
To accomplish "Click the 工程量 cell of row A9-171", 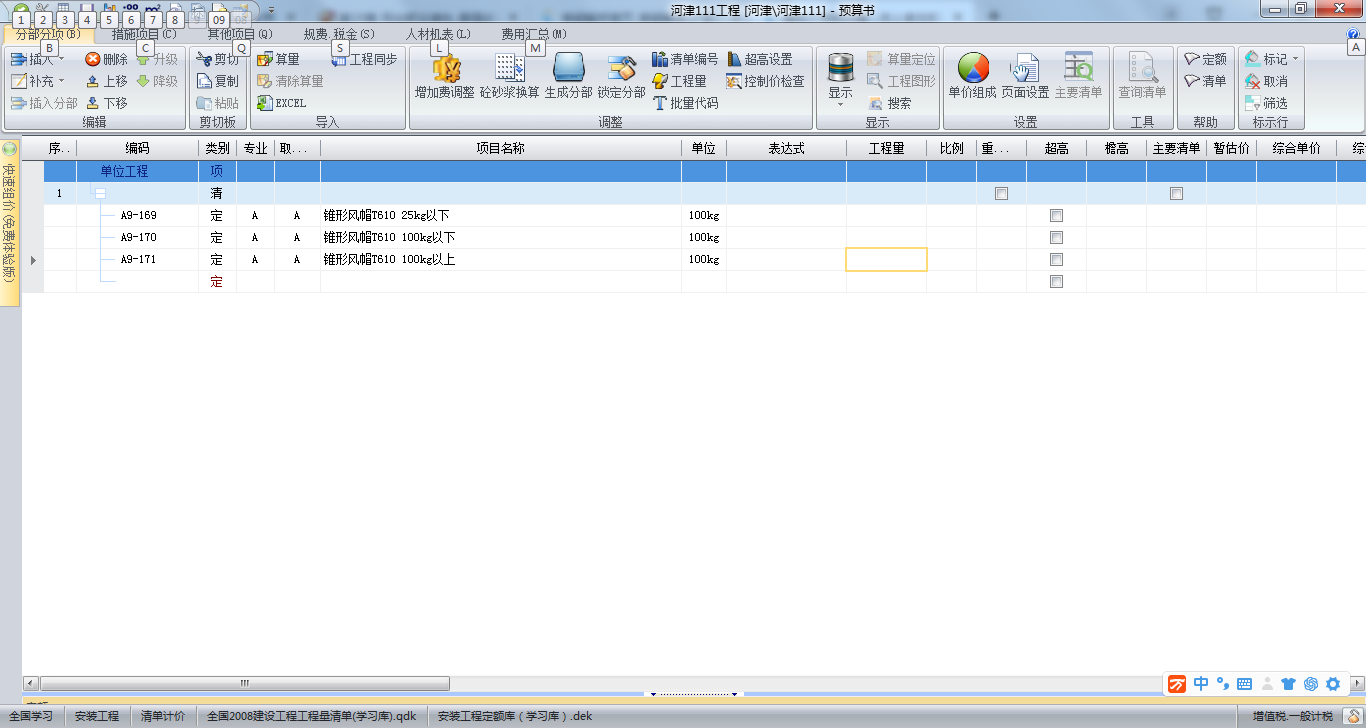I will point(886,259).
